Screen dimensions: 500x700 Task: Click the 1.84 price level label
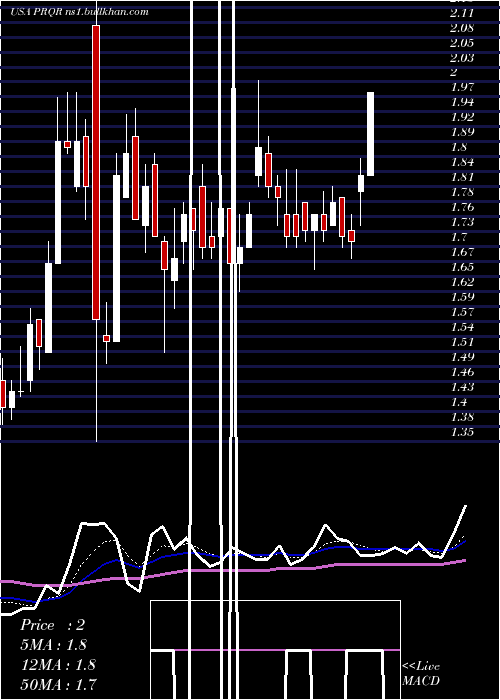pos(462,162)
